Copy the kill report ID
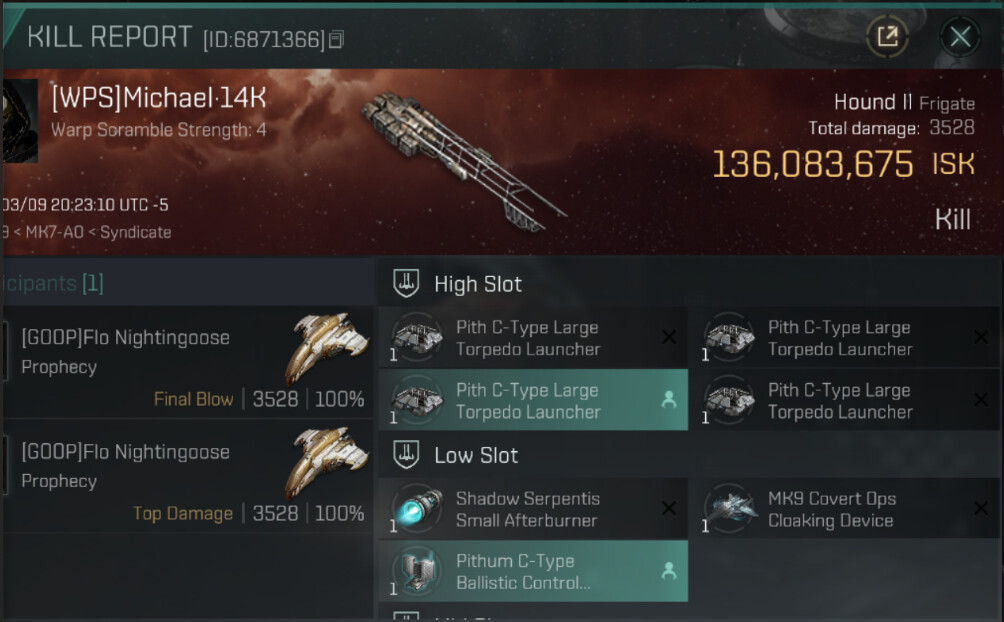 [x=337, y=40]
